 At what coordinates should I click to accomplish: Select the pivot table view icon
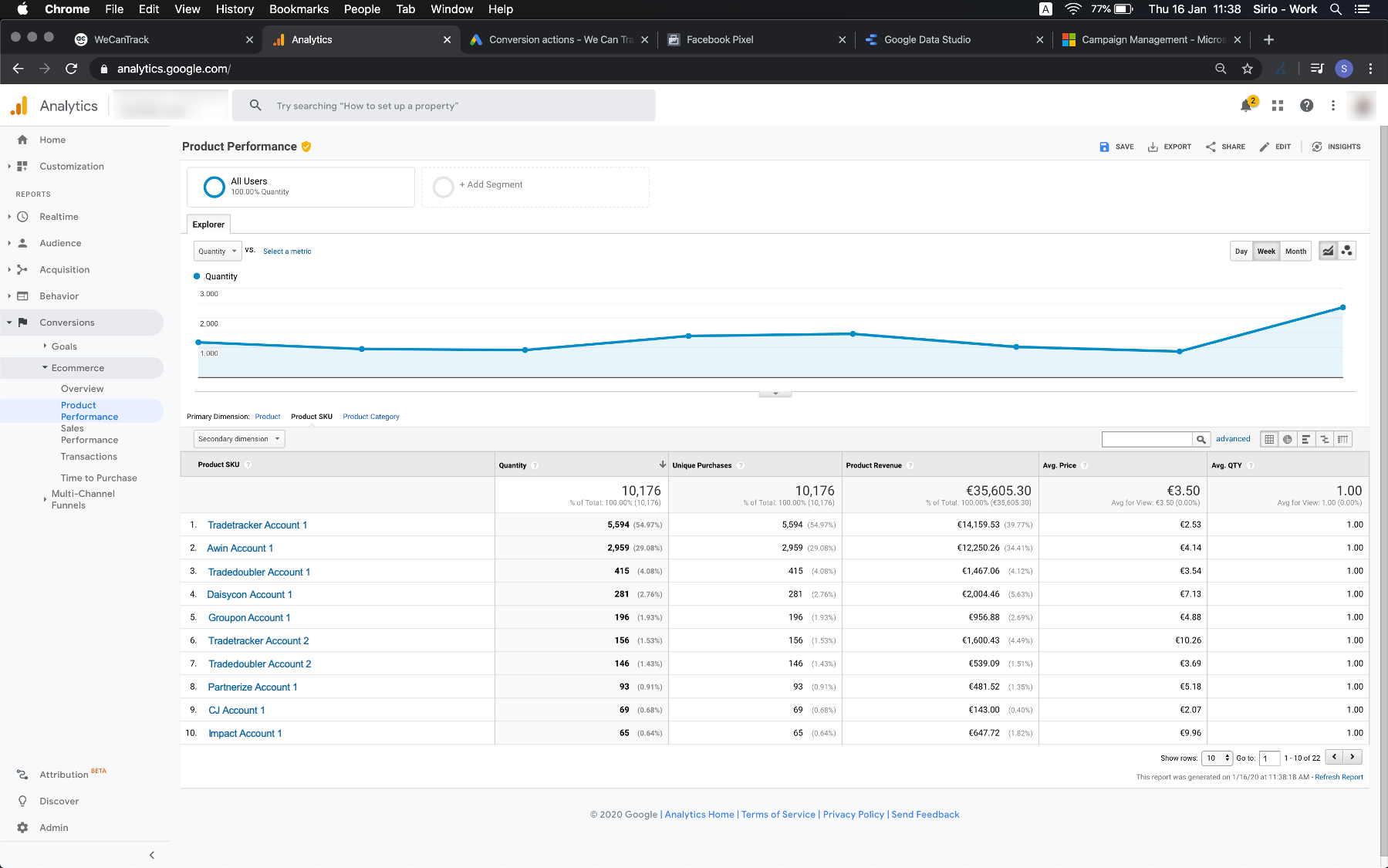(x=1343, y=439)
